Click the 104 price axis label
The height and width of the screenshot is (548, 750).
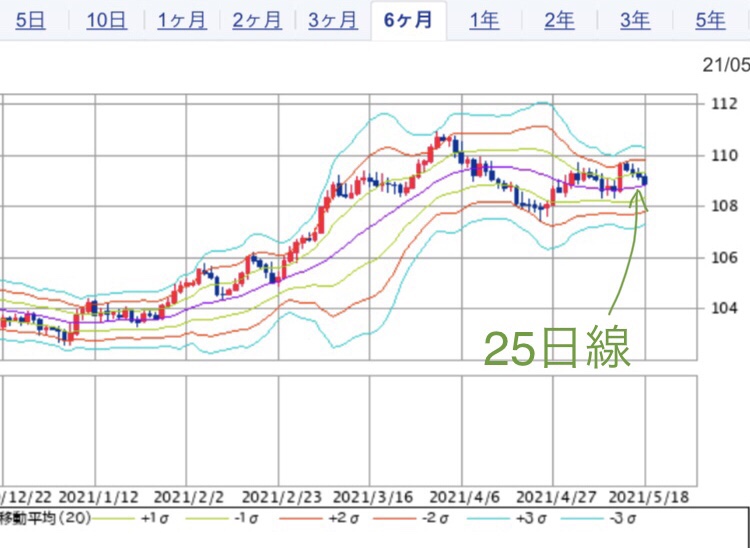724,308
